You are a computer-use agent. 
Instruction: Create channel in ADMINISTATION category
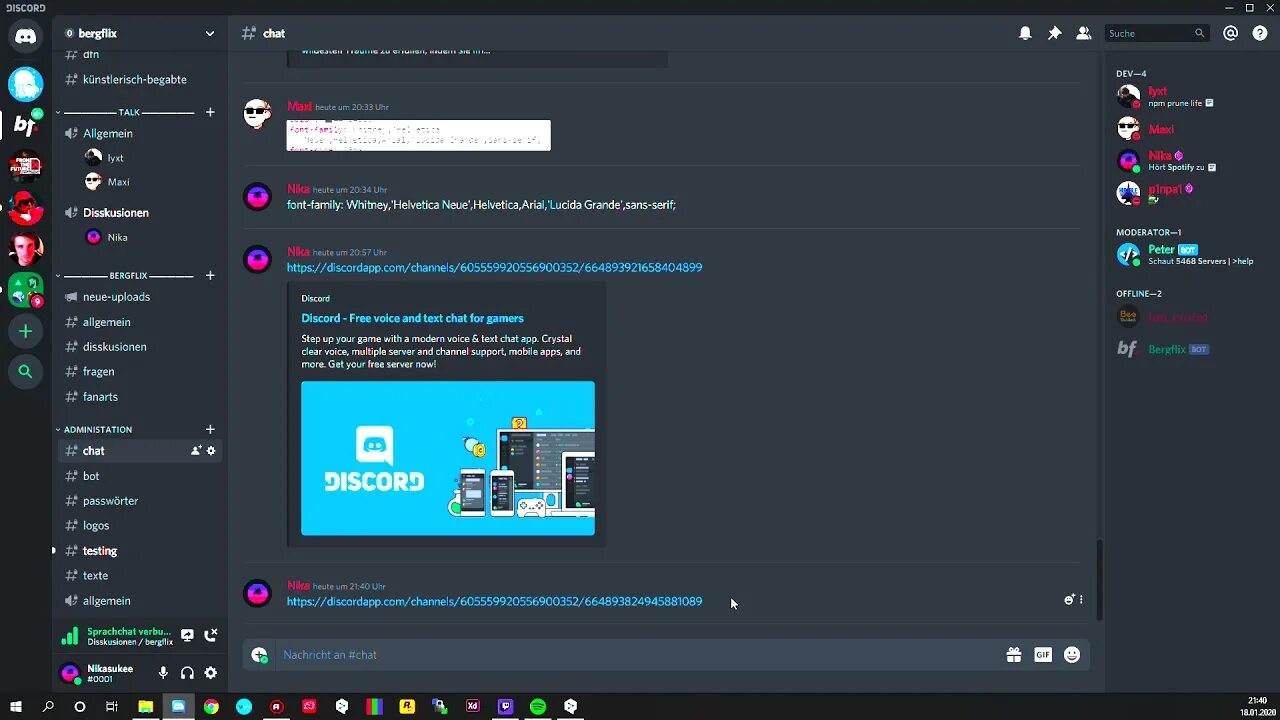point(210,429)
